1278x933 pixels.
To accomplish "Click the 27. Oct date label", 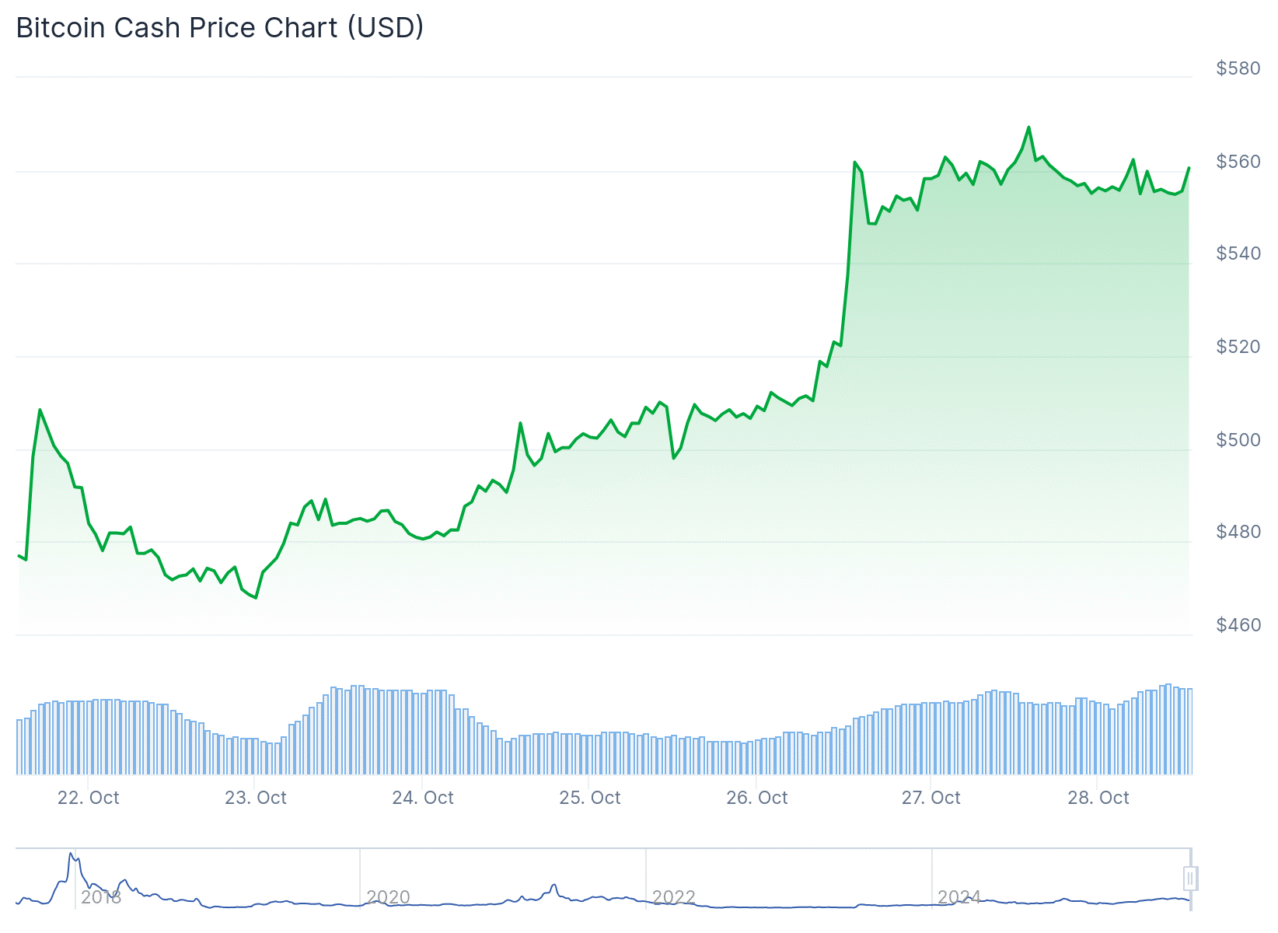I will coord(931,797).
